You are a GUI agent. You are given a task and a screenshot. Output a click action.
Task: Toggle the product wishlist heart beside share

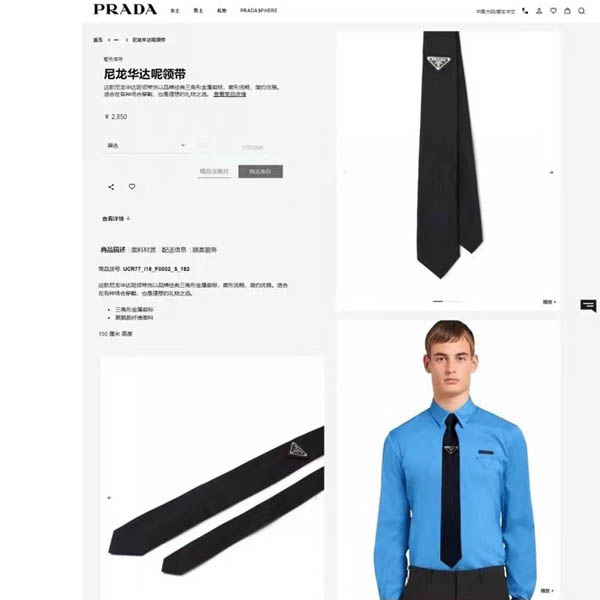(132, 187)
